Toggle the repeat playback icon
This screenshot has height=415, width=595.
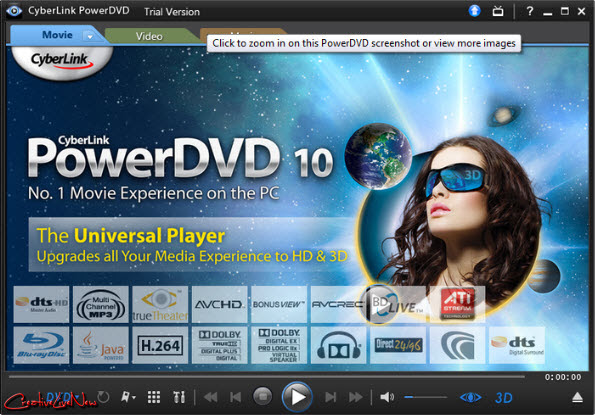[103, 397]
